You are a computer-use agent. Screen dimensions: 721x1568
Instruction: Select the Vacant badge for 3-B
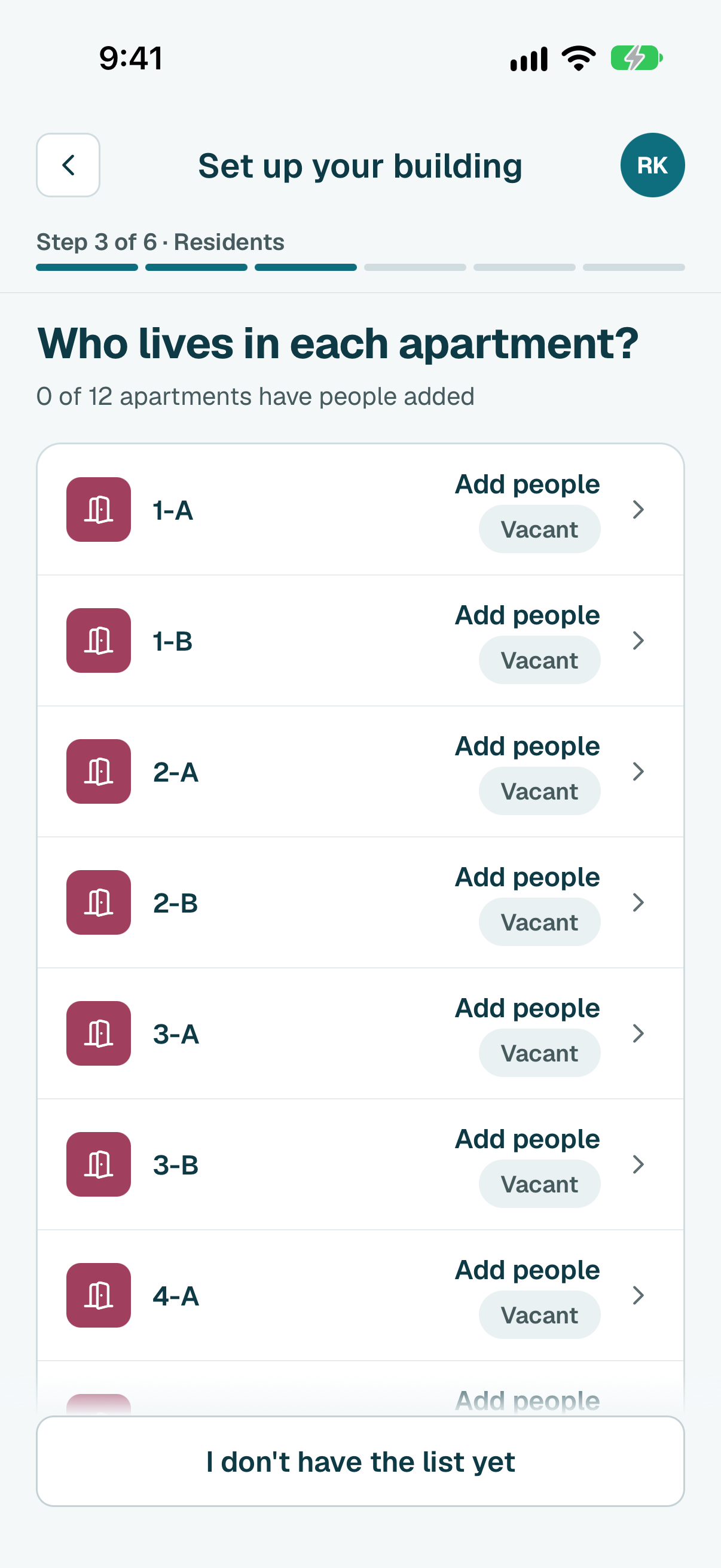pos(539,1183)
